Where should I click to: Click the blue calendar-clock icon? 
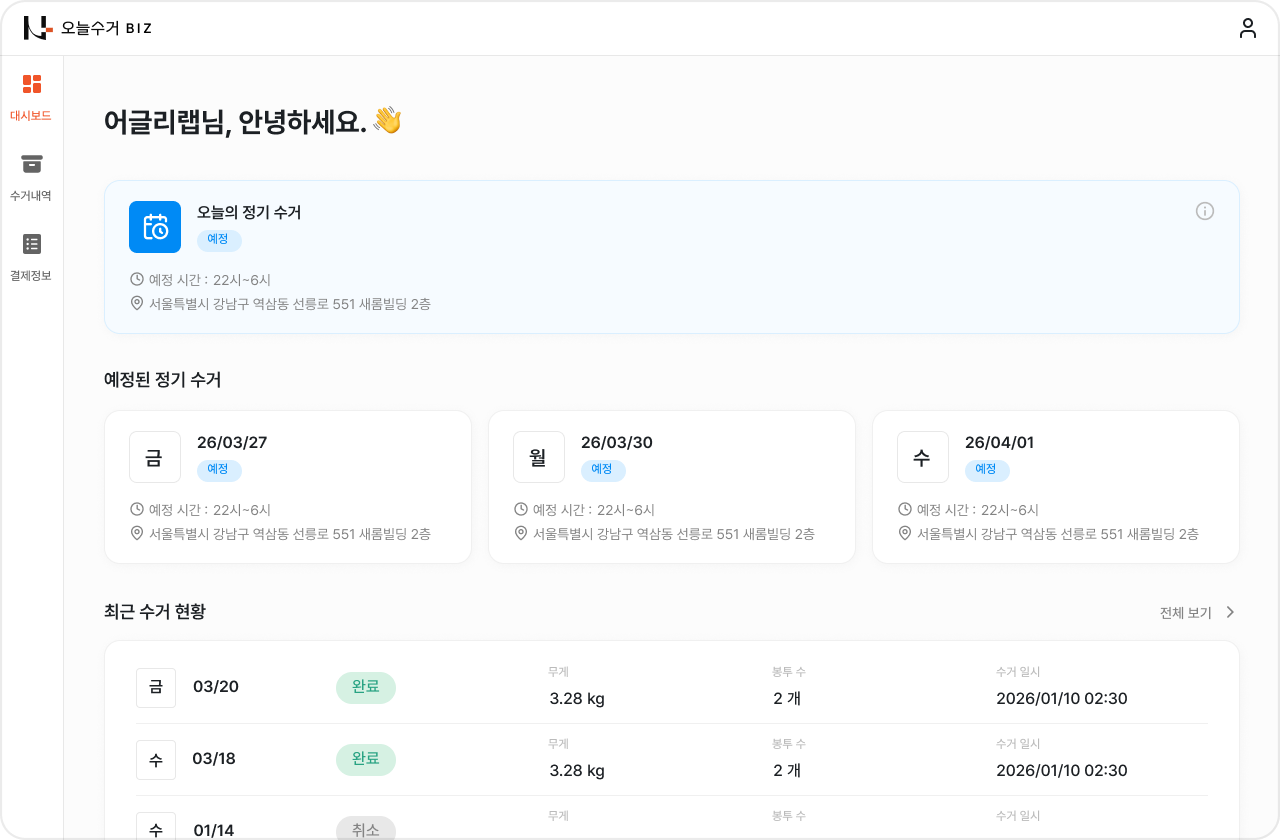pyautogui.click(x=155, y=227)
